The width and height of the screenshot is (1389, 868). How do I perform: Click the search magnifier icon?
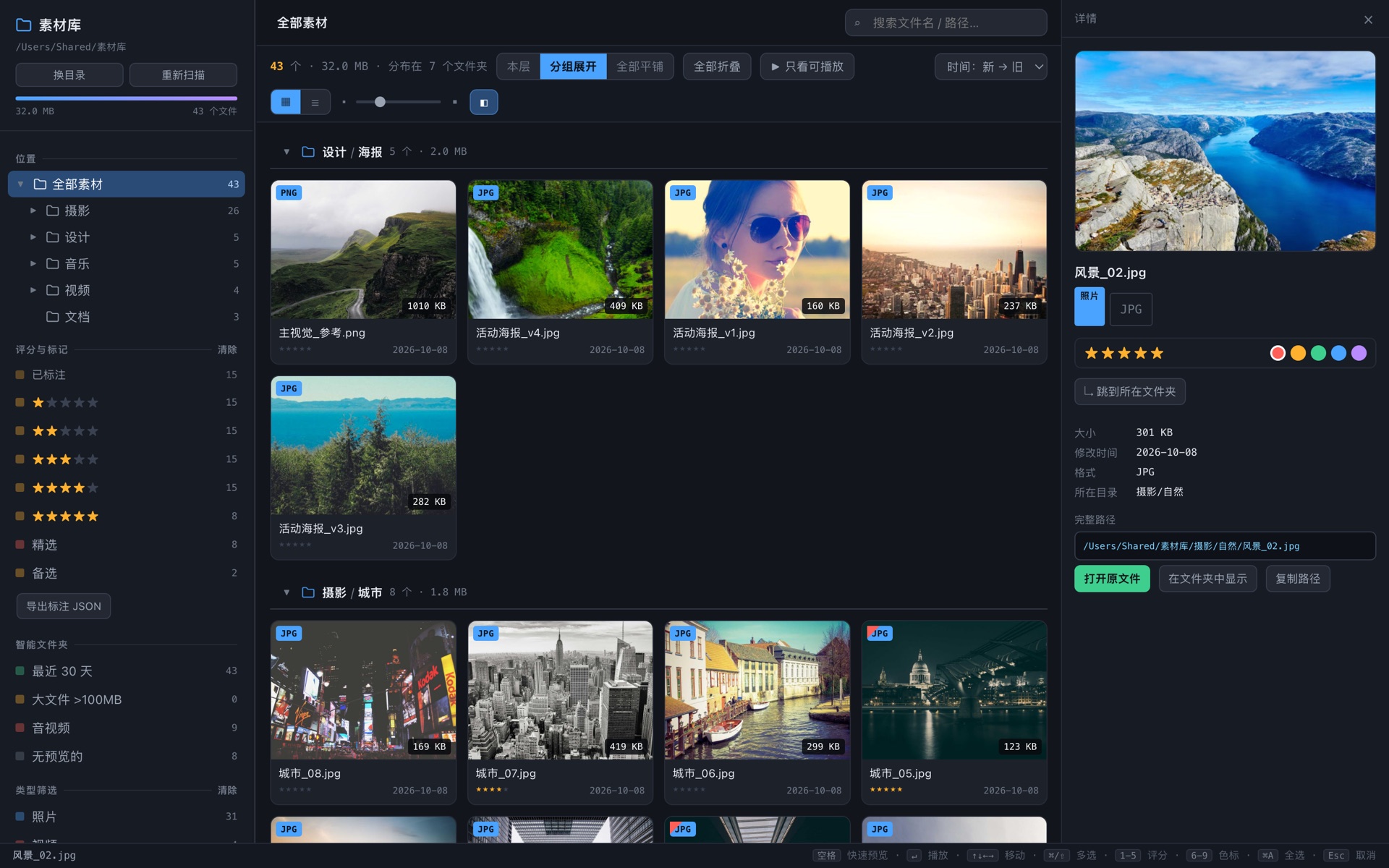pyautogui.click(x=857, y=23)
